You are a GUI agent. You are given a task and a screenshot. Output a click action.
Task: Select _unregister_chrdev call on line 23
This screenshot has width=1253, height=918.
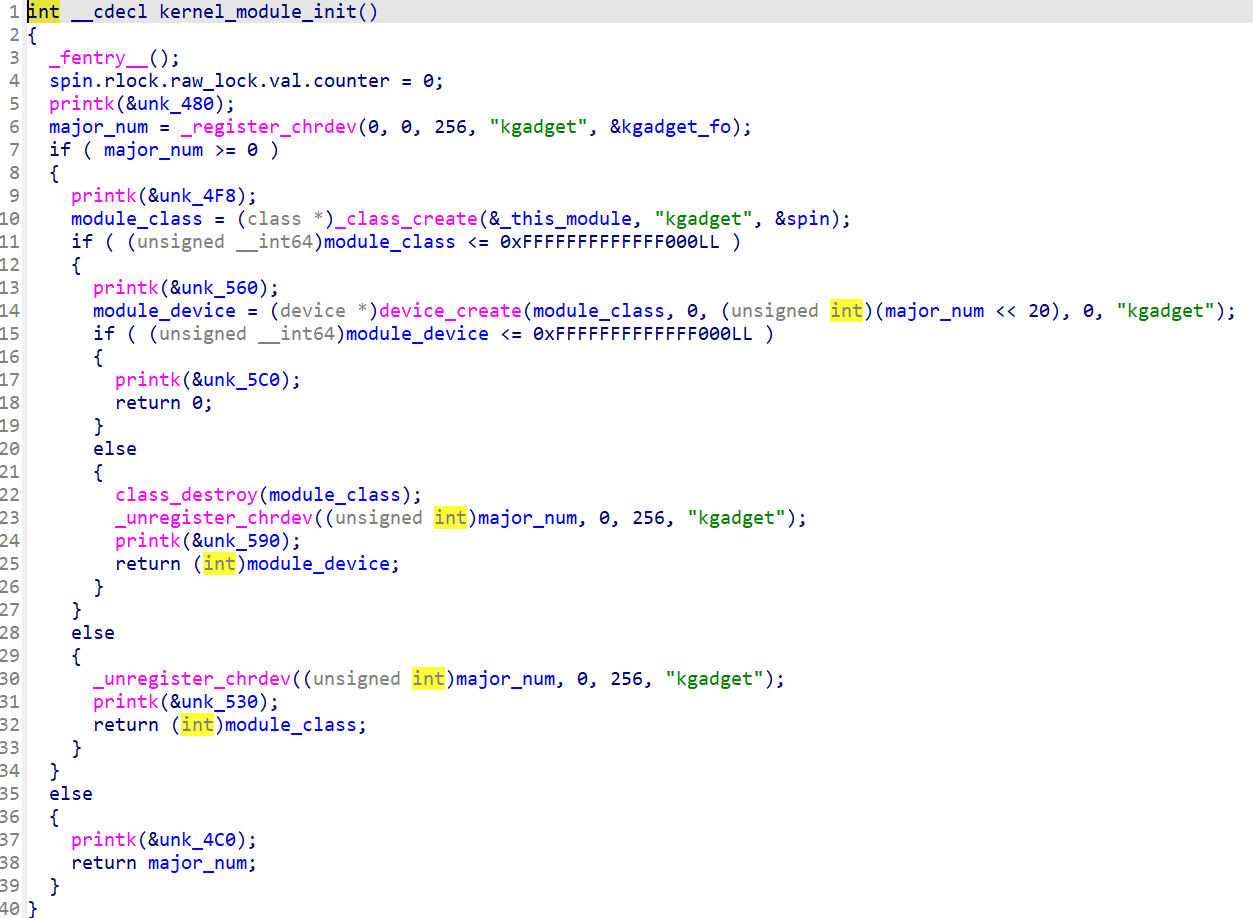coord(214,518)
